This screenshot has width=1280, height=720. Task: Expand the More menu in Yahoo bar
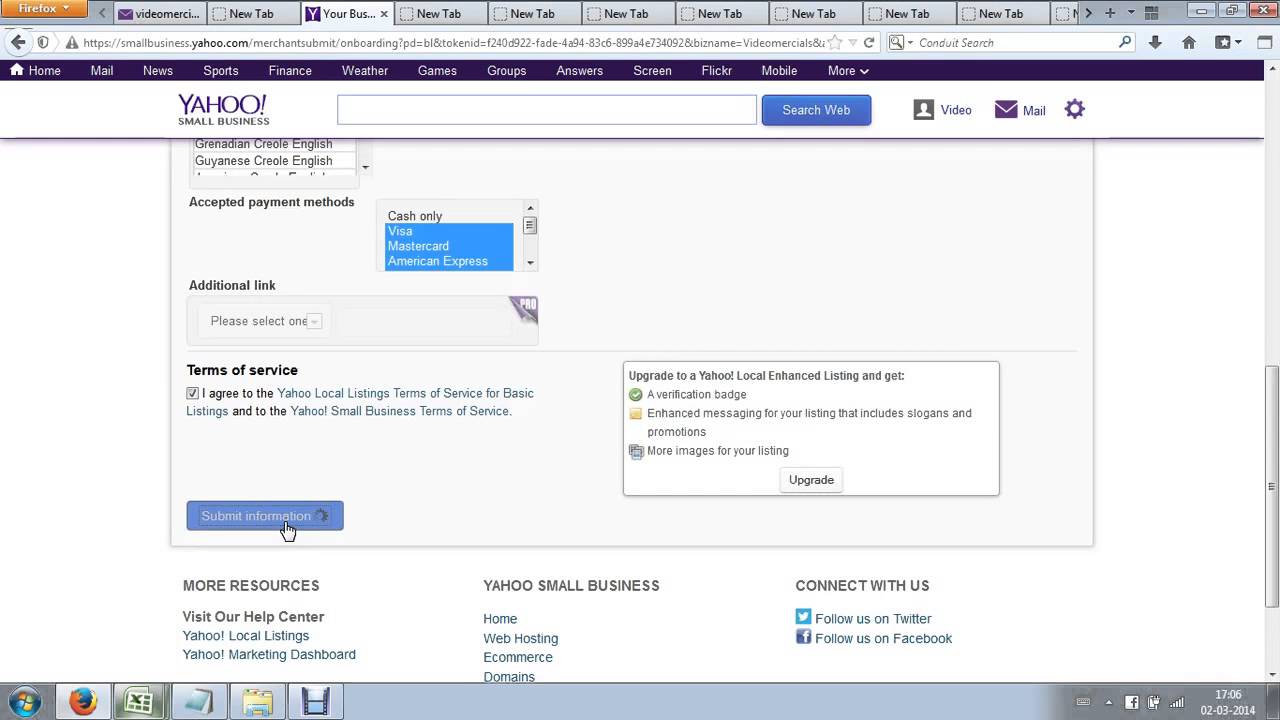pyautogui.click(x=848, y=71)
